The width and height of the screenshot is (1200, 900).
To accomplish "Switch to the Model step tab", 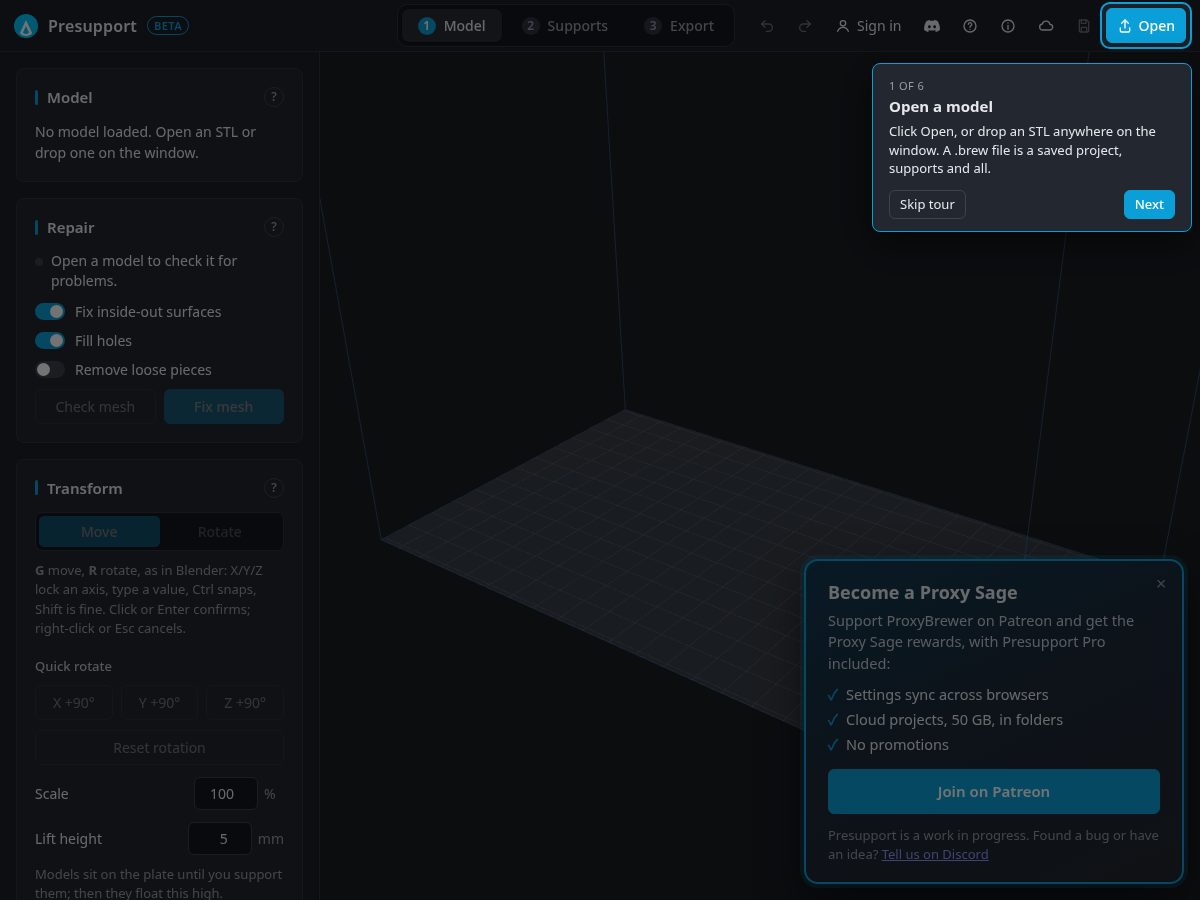I will pyautogui.click(x=452, y=26).
